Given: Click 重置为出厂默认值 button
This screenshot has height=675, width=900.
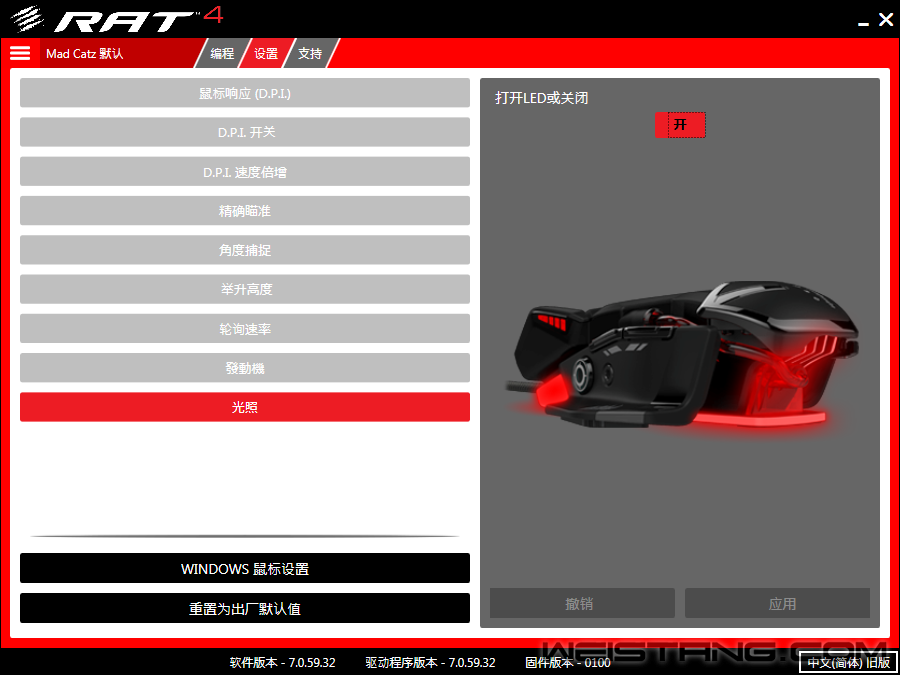Looking at the screenshot, I should pyautogui.click(x=245, y=608).
